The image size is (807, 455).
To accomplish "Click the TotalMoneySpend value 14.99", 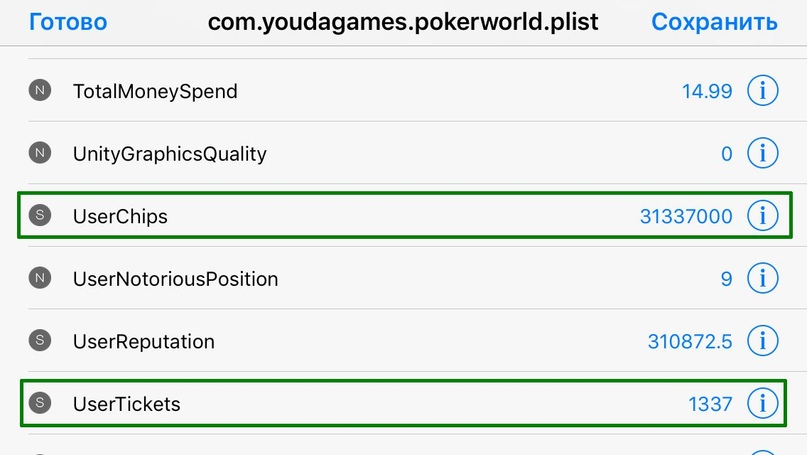I will [x=707, y=91].
